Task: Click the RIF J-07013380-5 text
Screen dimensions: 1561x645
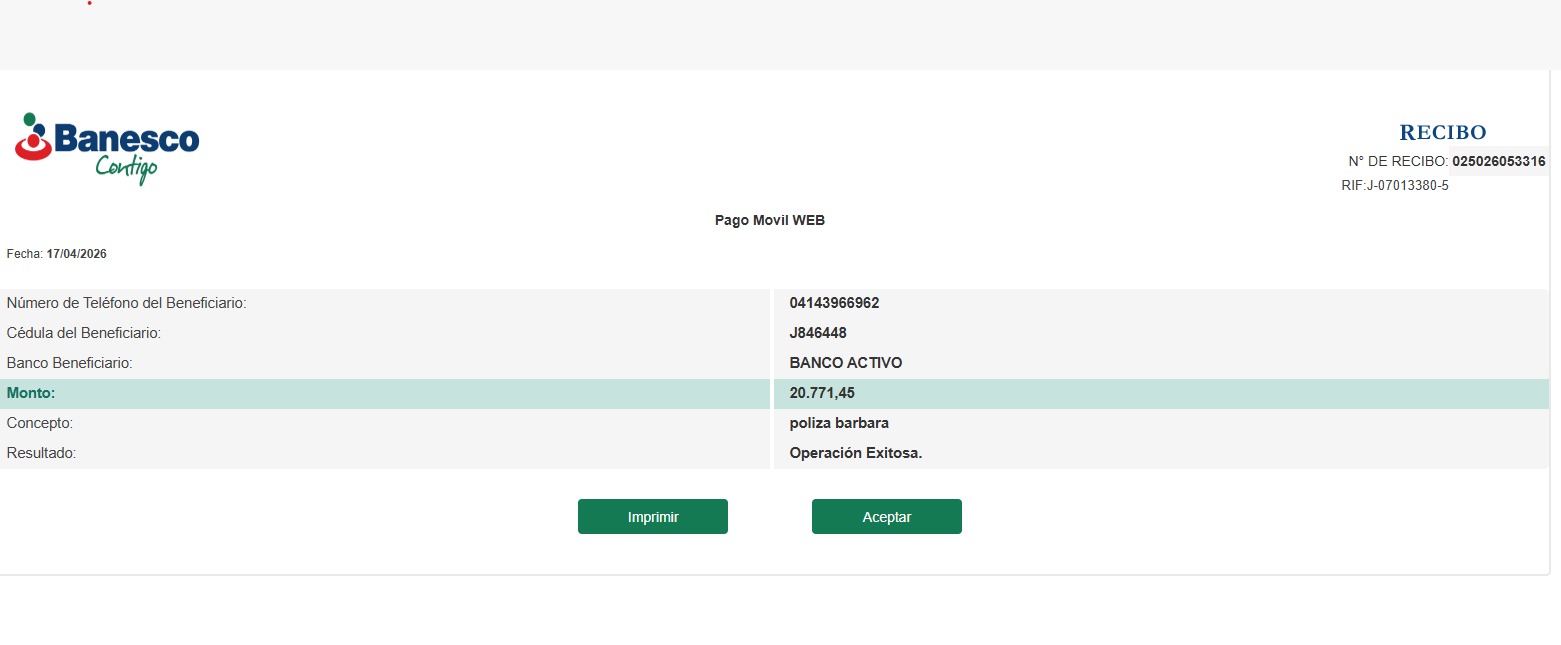Action: pos(1394,186)
